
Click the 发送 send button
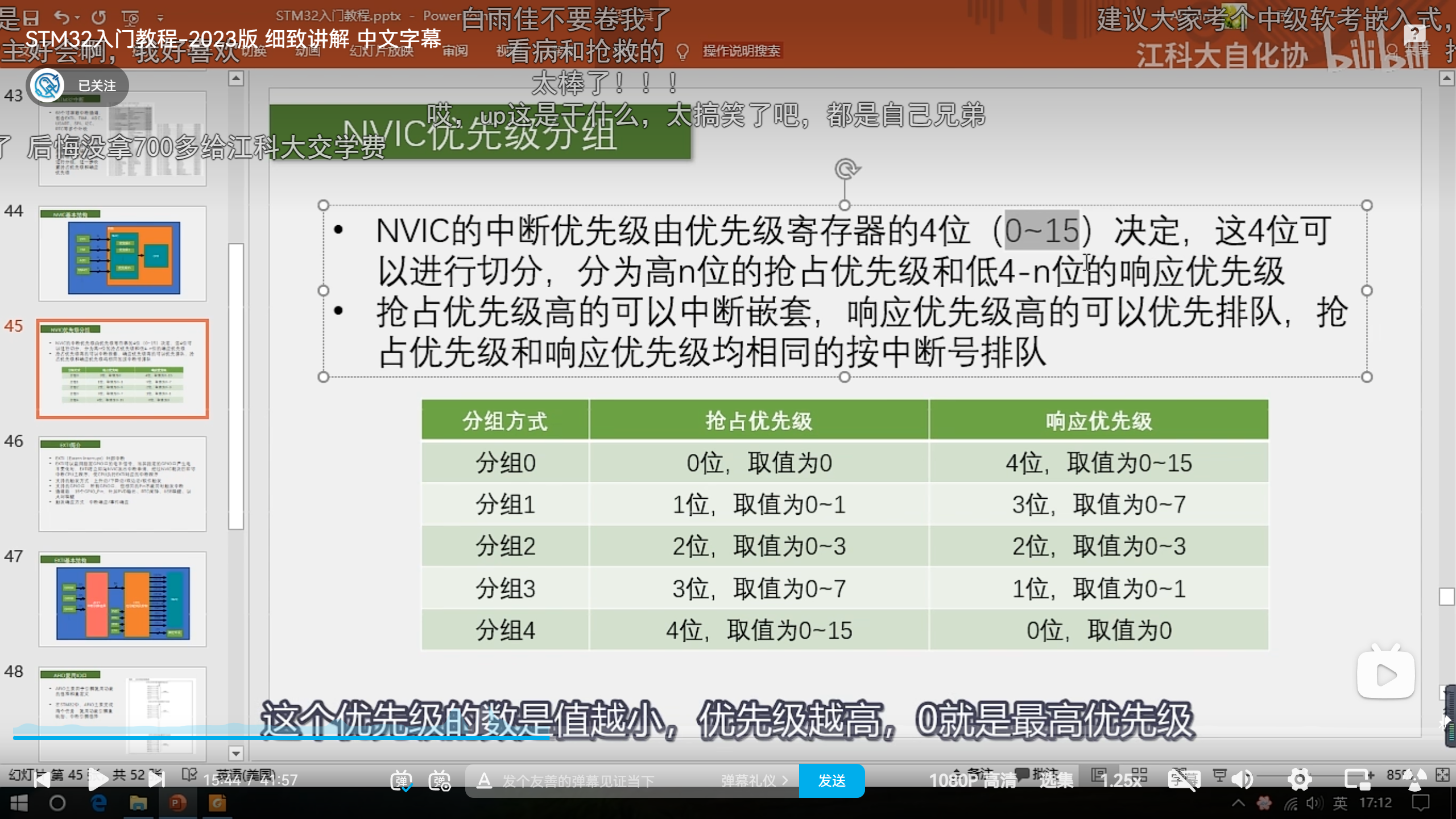pos(832,780)
